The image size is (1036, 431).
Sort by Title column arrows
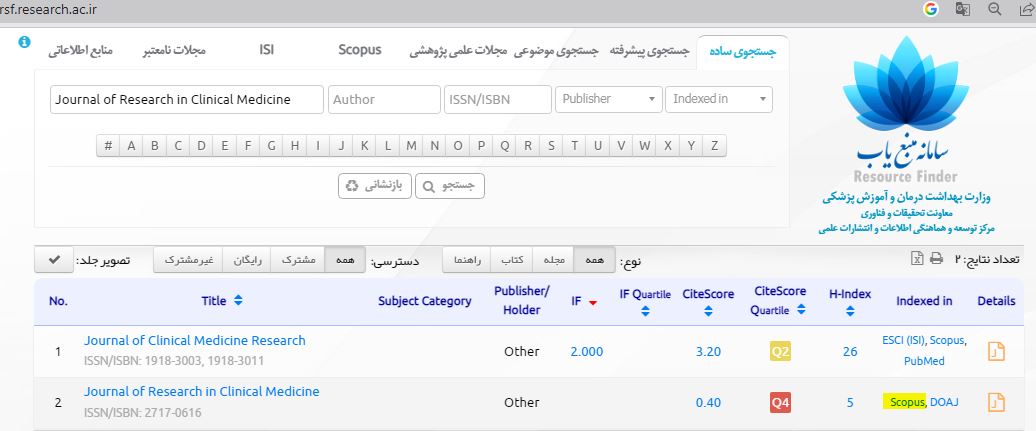point(238,300)
